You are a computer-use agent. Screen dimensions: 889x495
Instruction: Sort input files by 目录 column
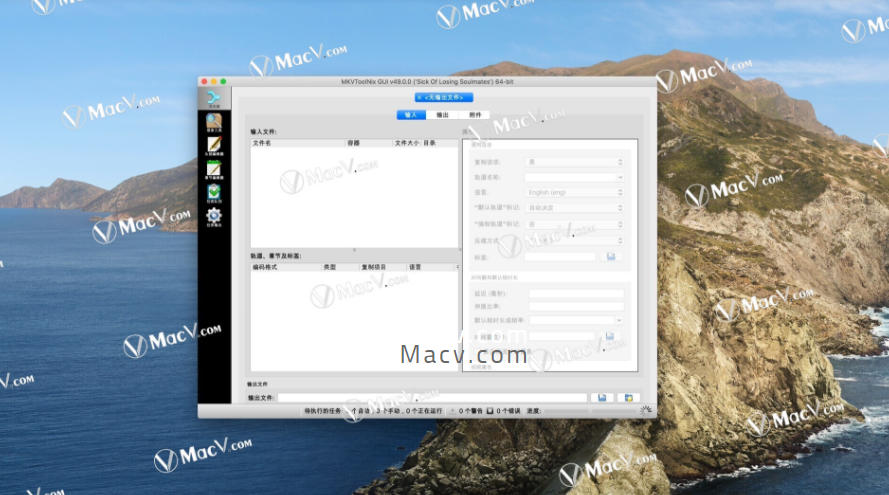click(439, 143)
